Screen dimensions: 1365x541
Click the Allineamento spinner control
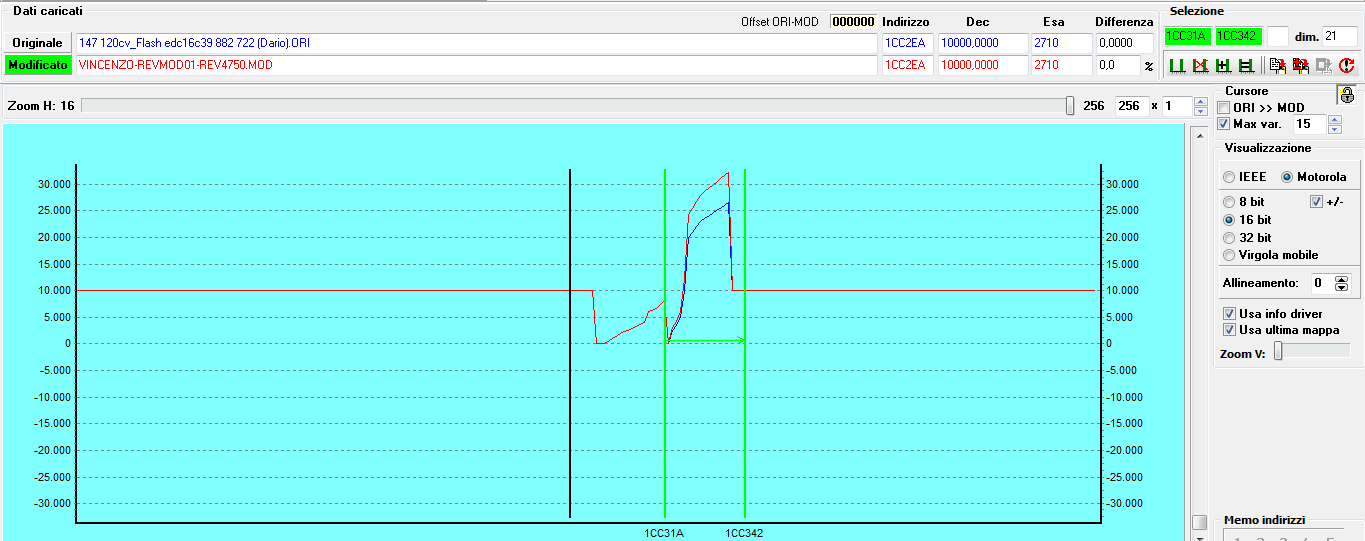click(x=1341, y=284)
